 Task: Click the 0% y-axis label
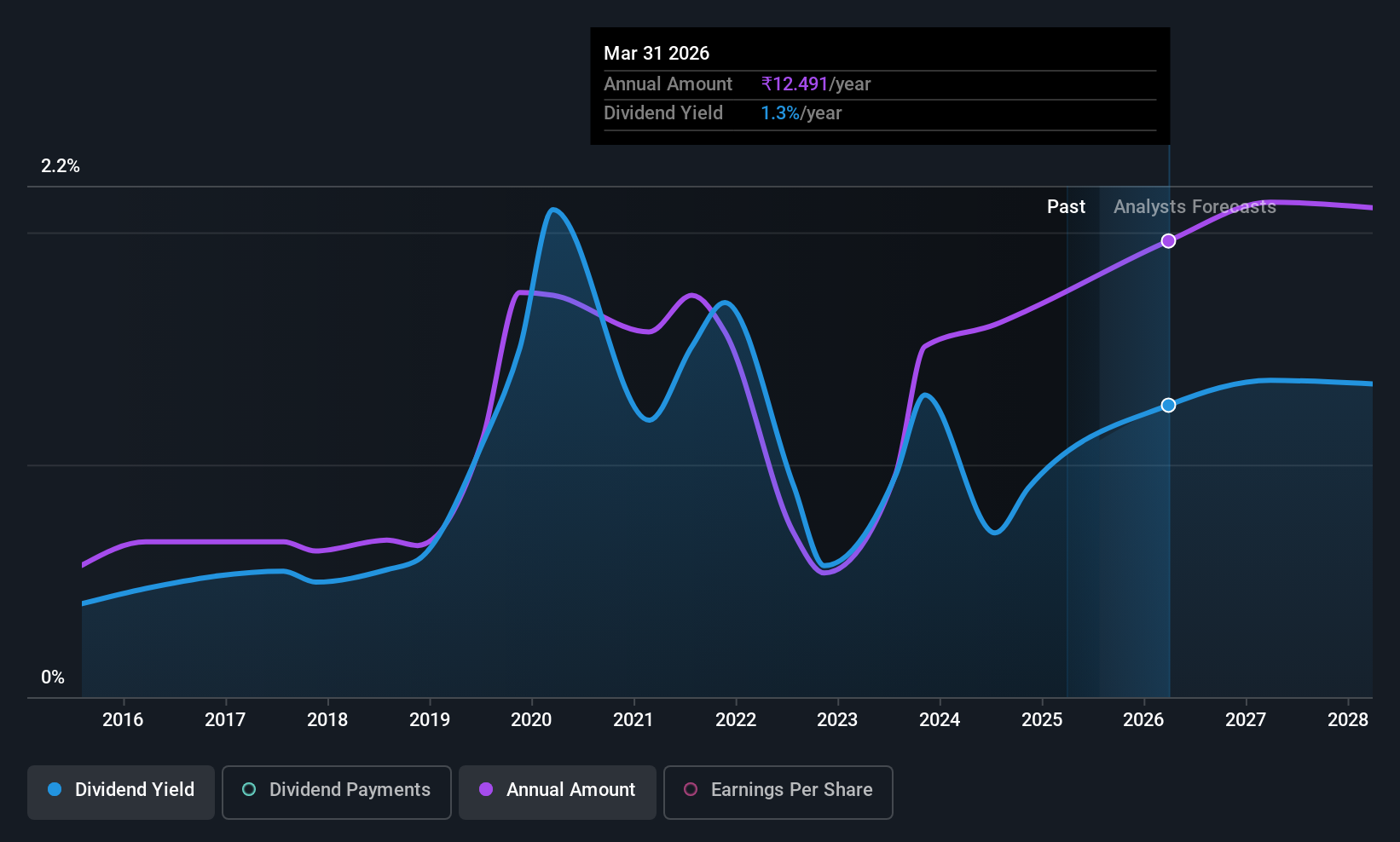(53, 678)
